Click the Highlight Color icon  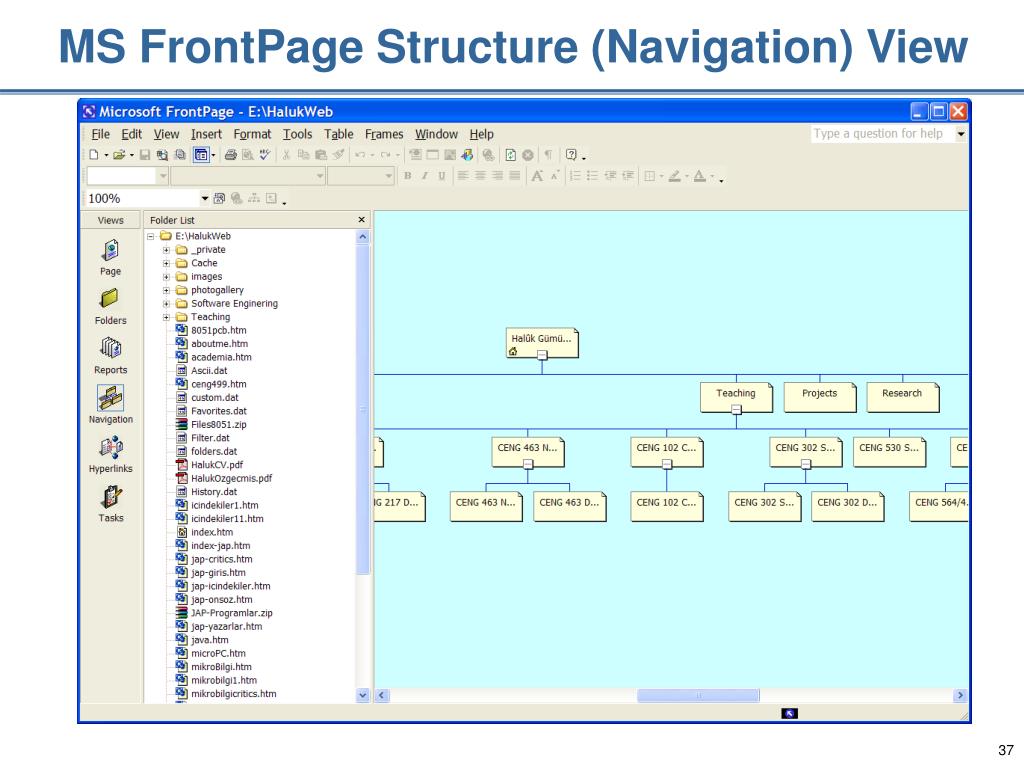tap(675, 176)
